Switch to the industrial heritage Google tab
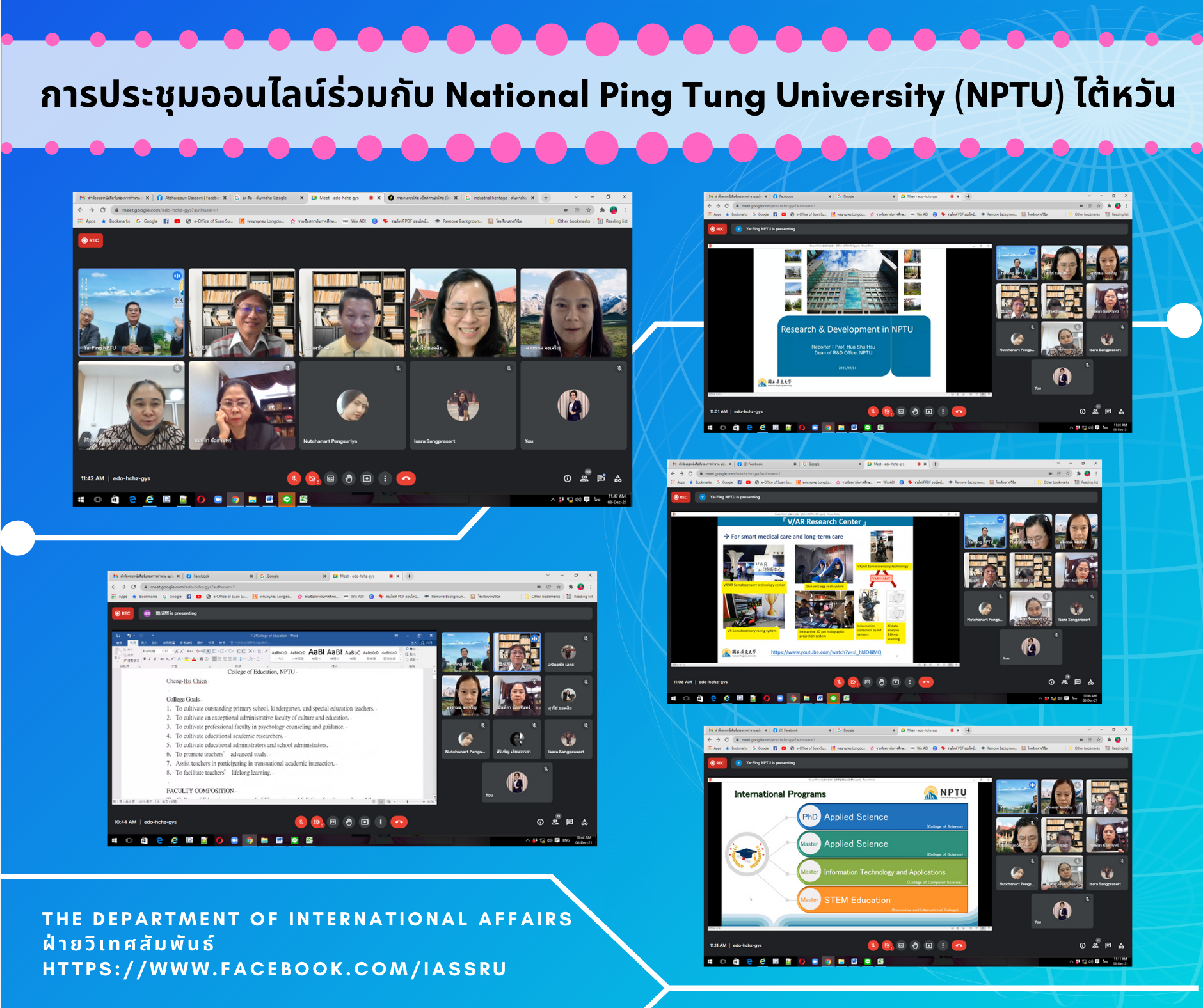The height and width of the screenshot is (1008, 1203). (x=499, y=198)
